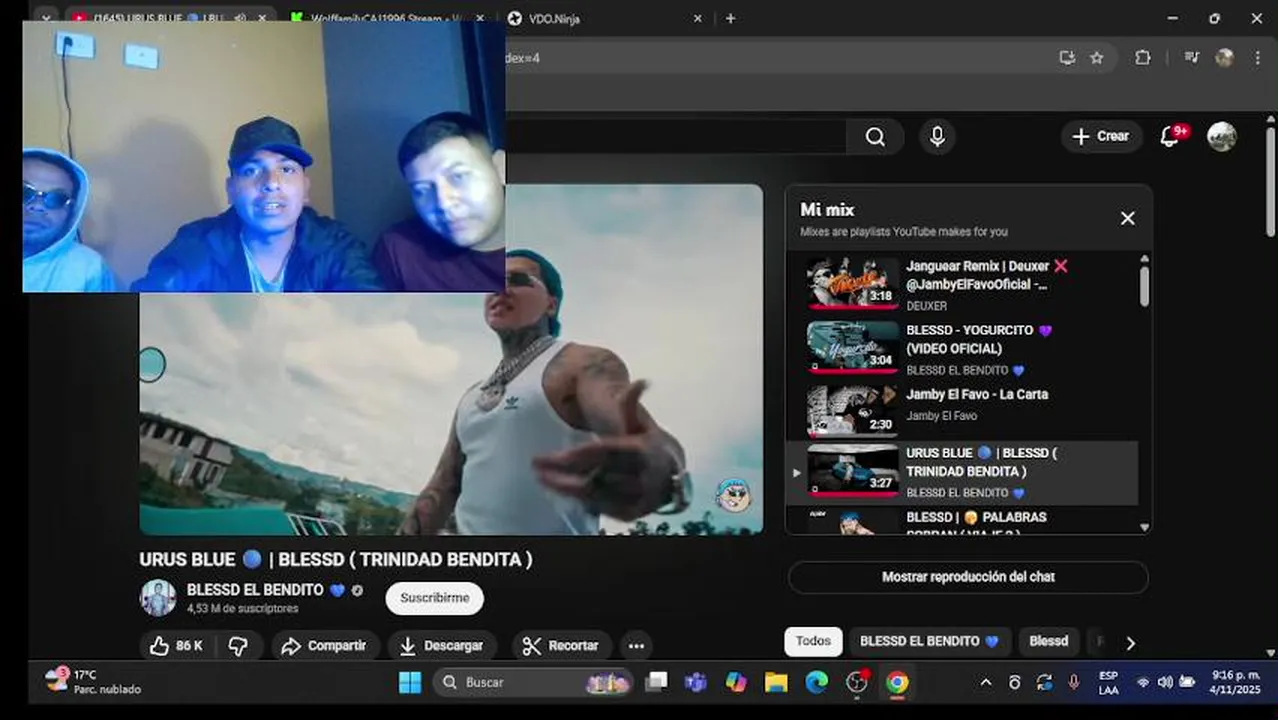The image size is (1278, 720).
Task: Select URUS BLUE playlist entry title
Action: point(981,462)
